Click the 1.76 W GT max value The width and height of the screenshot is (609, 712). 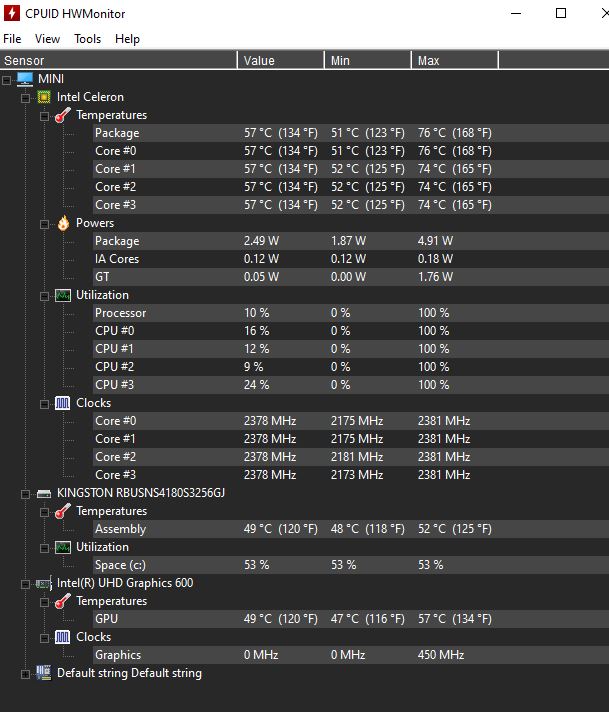[x=435, y=277]
